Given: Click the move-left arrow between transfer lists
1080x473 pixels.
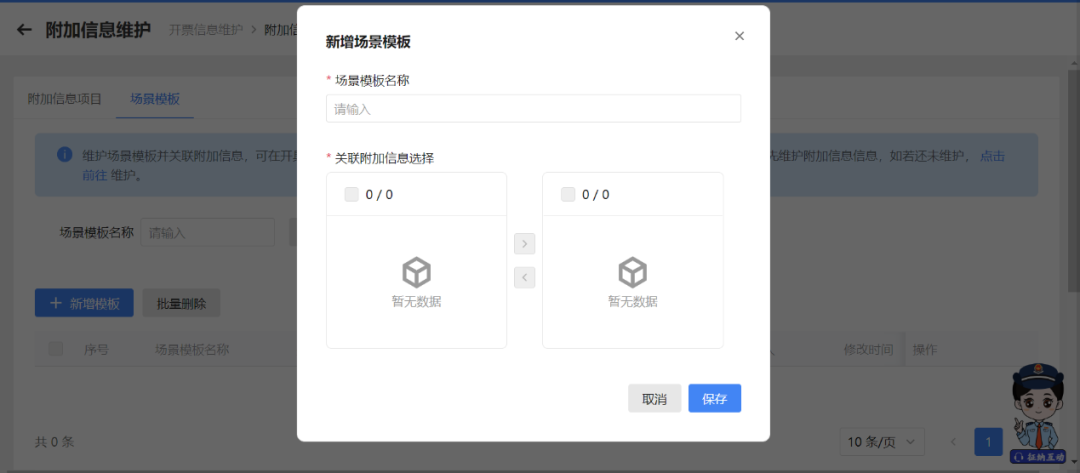Looking at the screenshot, I should [x=524, y=278].
